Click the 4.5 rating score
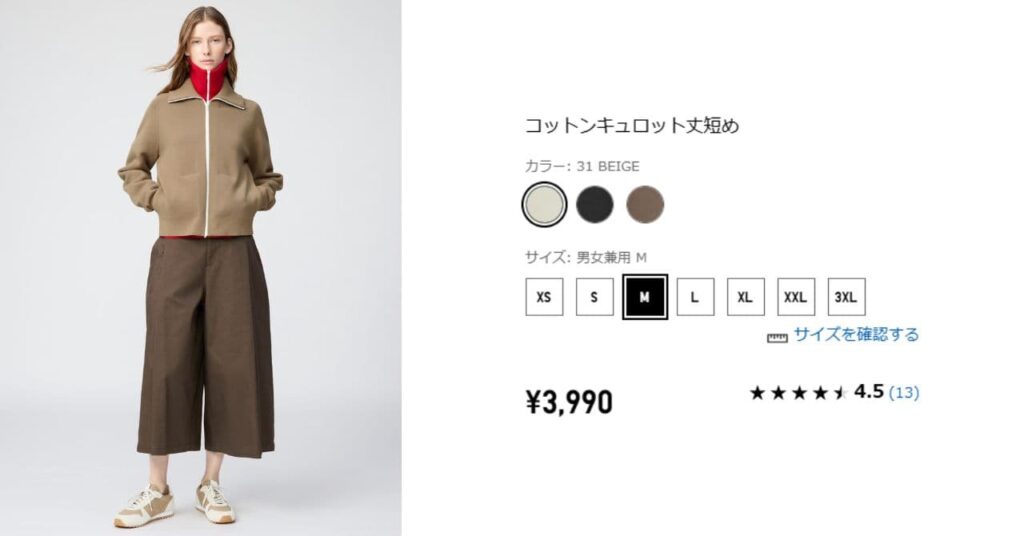The width and height of the screenshot is (1024, 536). (x=869, y=392)
